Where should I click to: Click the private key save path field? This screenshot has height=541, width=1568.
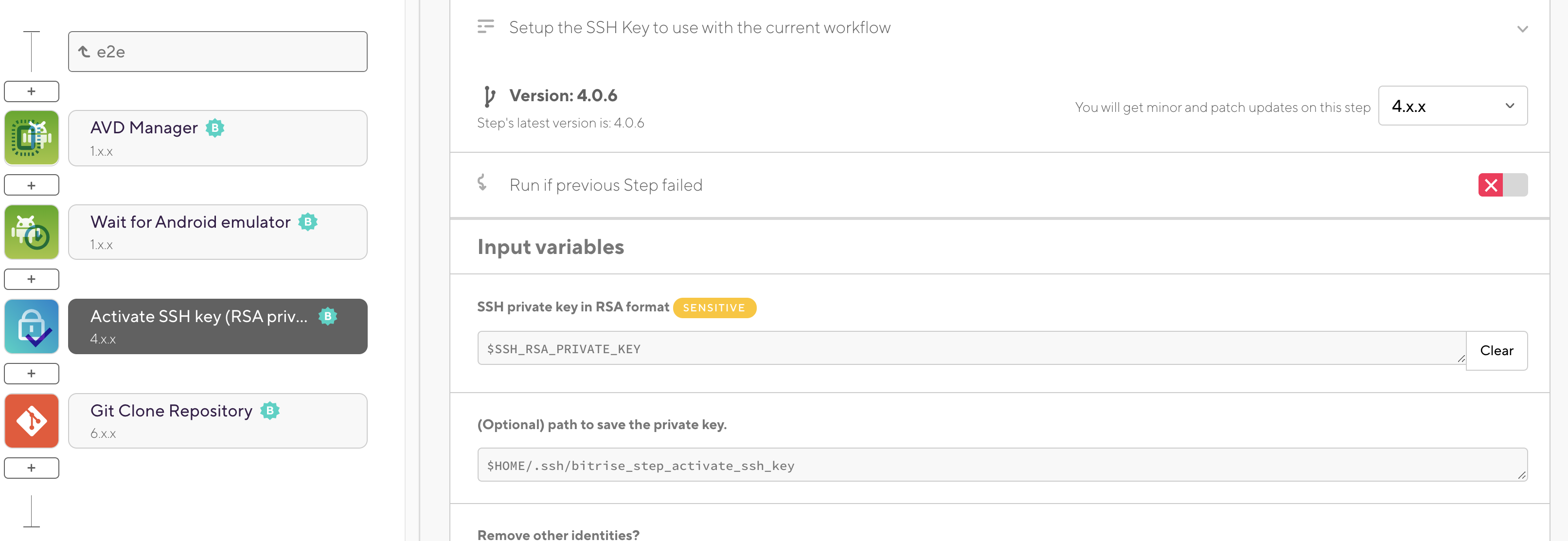pos(1001,466)
